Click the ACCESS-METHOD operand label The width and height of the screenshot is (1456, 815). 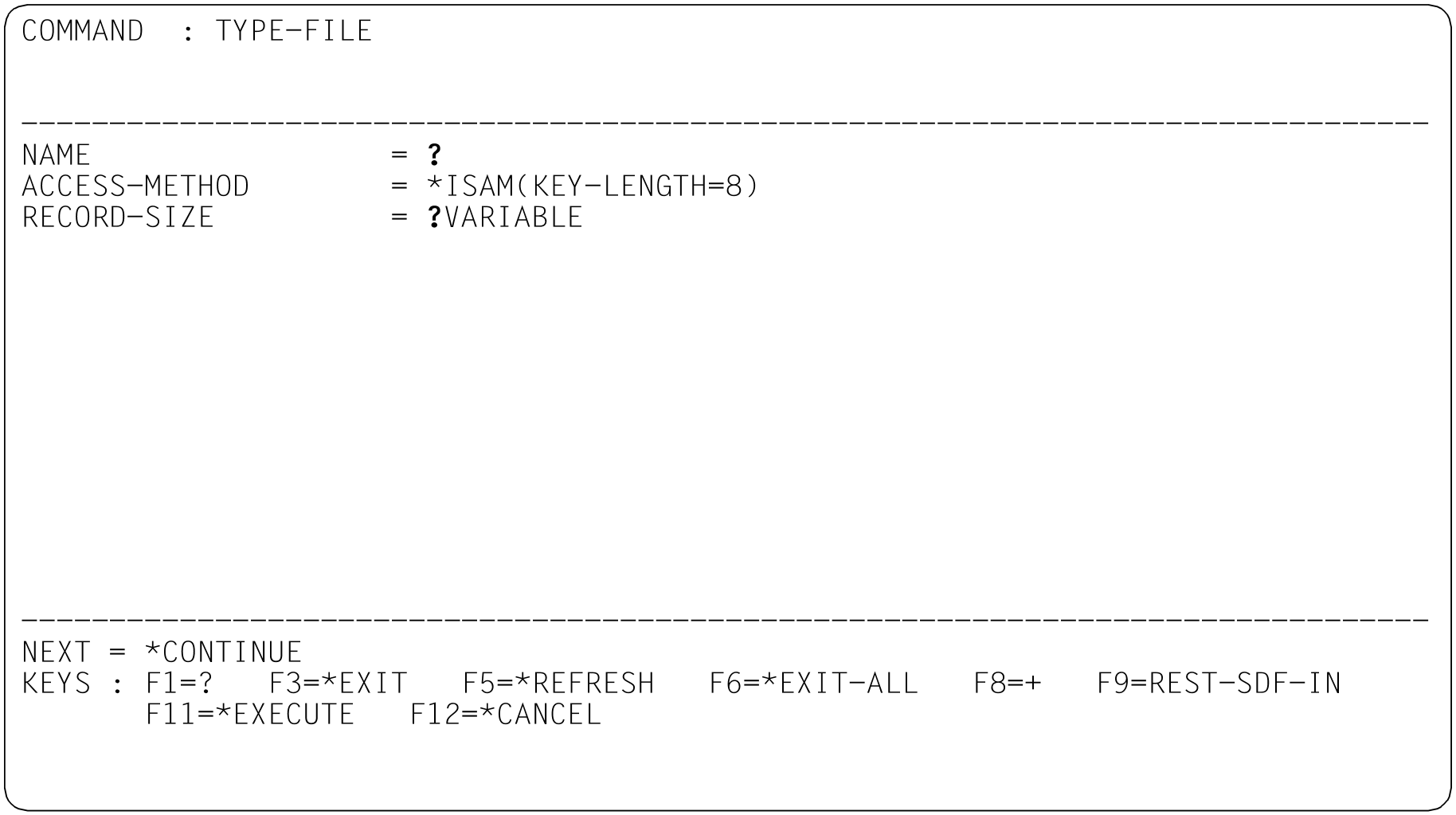[x=135, y=186]
